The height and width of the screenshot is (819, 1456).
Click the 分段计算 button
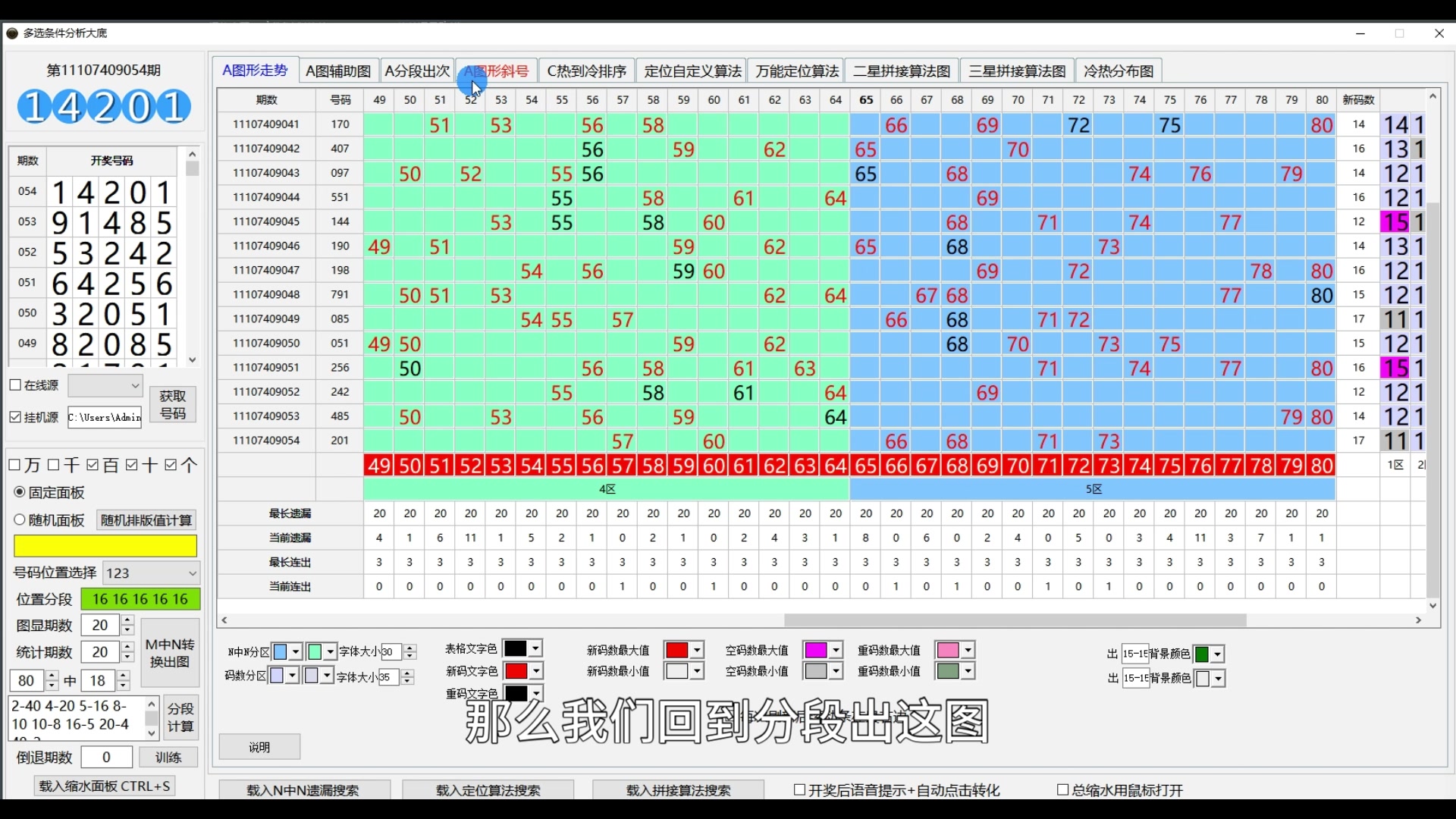click(180, 717)
